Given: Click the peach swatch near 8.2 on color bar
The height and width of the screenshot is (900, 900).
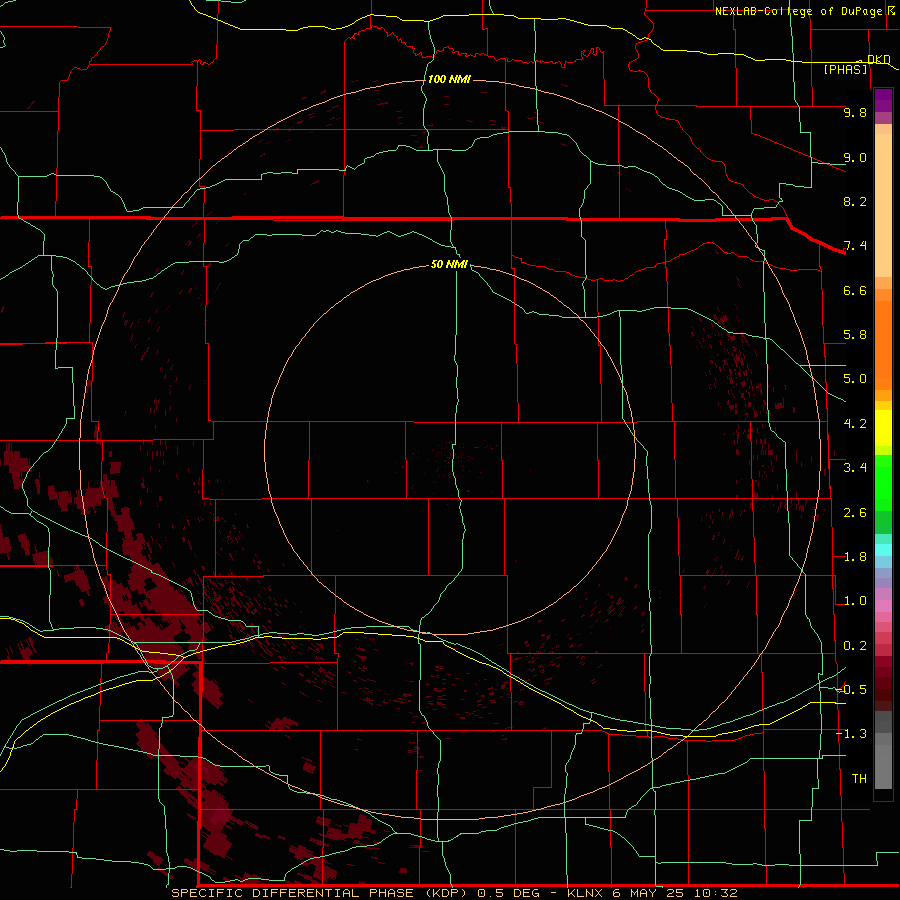Looking at the screenshot, I should [883, 207].
